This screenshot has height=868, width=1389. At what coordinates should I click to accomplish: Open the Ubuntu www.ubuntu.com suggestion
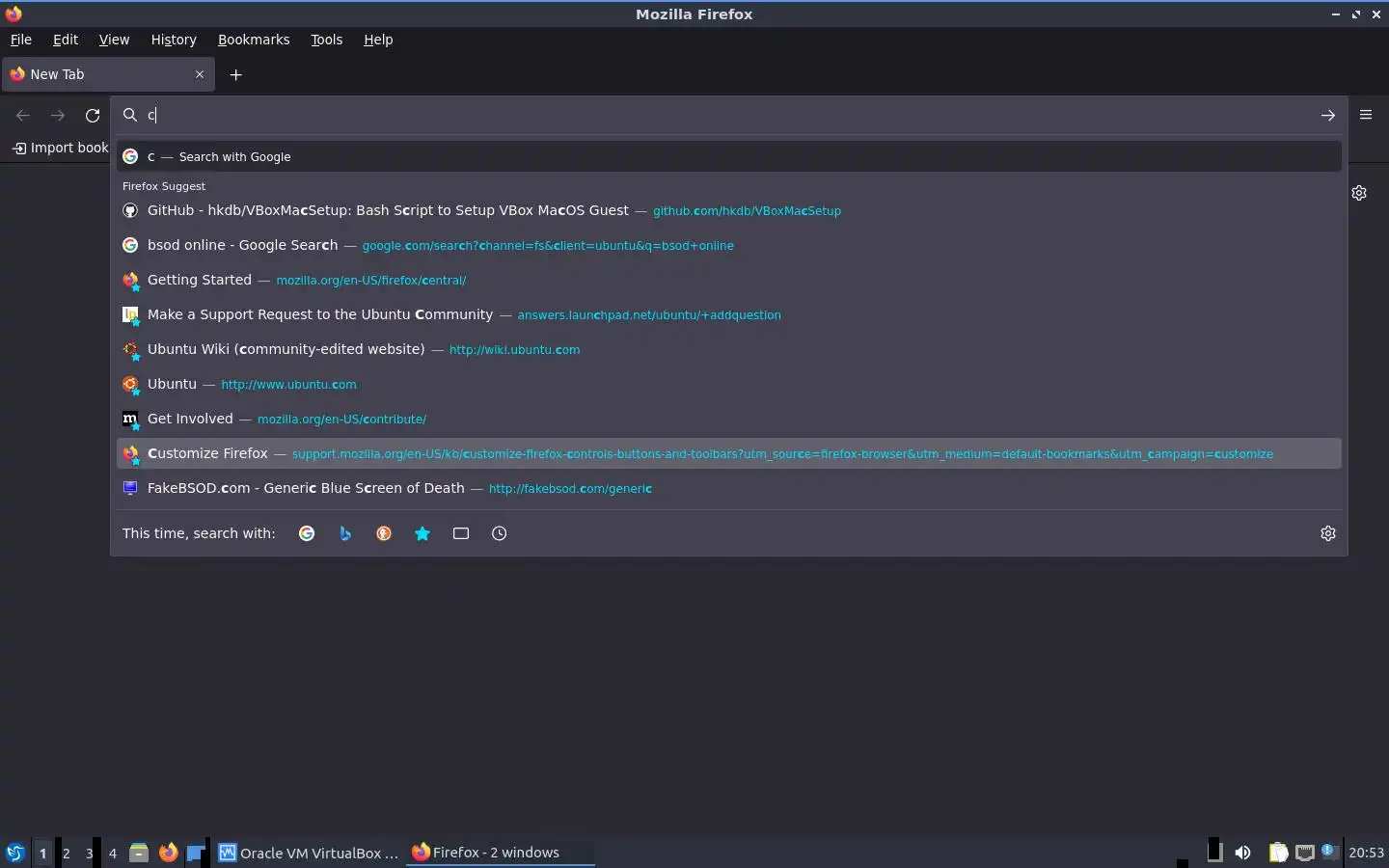coord(728,384)
